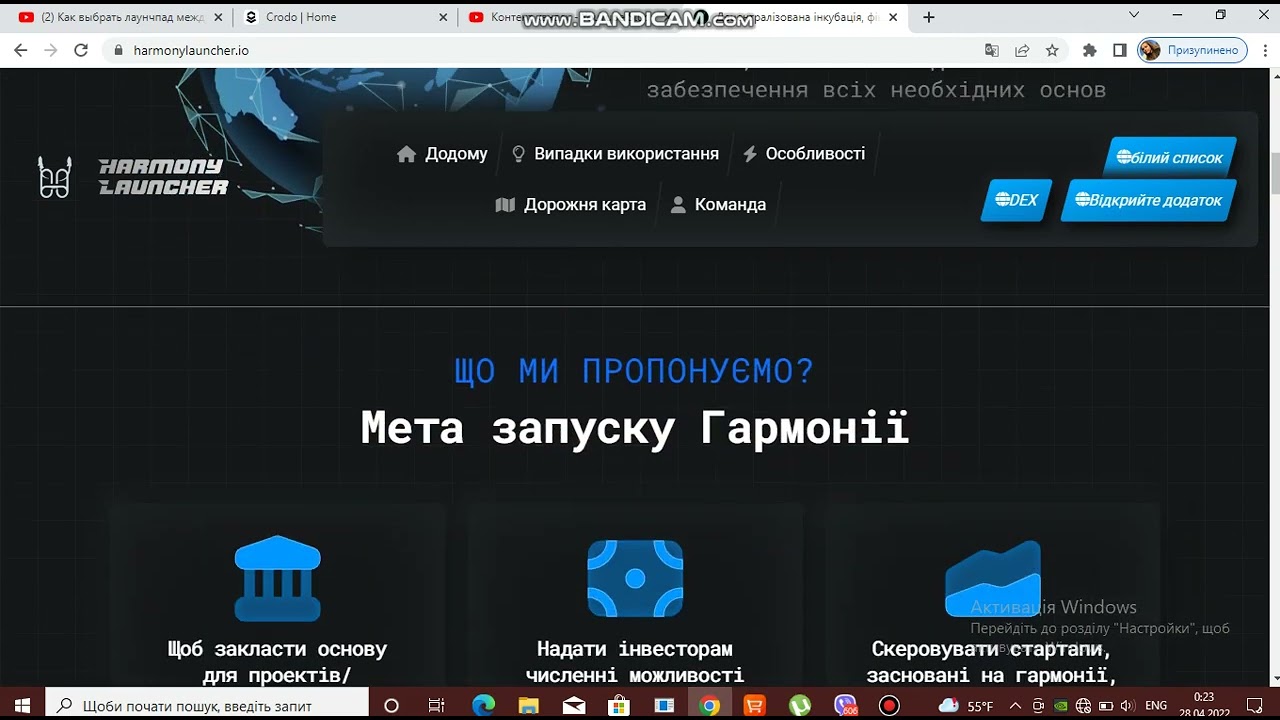This screenshot has height=720, width=1280.
Task: Bookmark this page with the star icon
Action: pos(1052,50)
